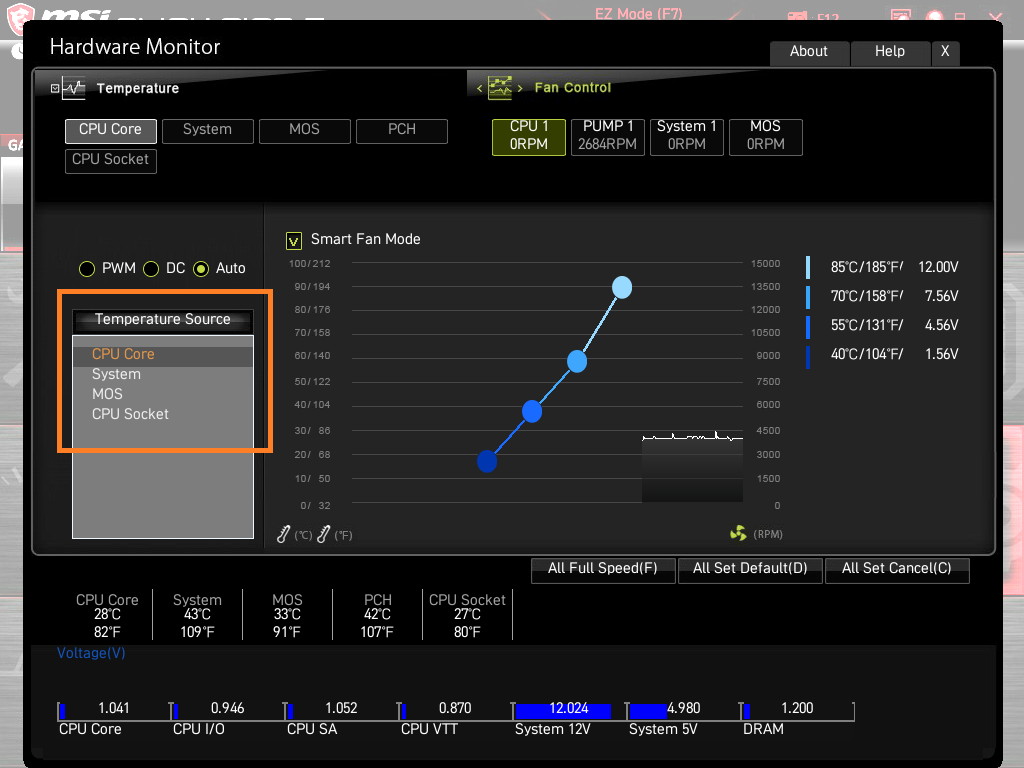Click the Fan Control chart icon
This screenshot has width=1024, height=768.
500,88
